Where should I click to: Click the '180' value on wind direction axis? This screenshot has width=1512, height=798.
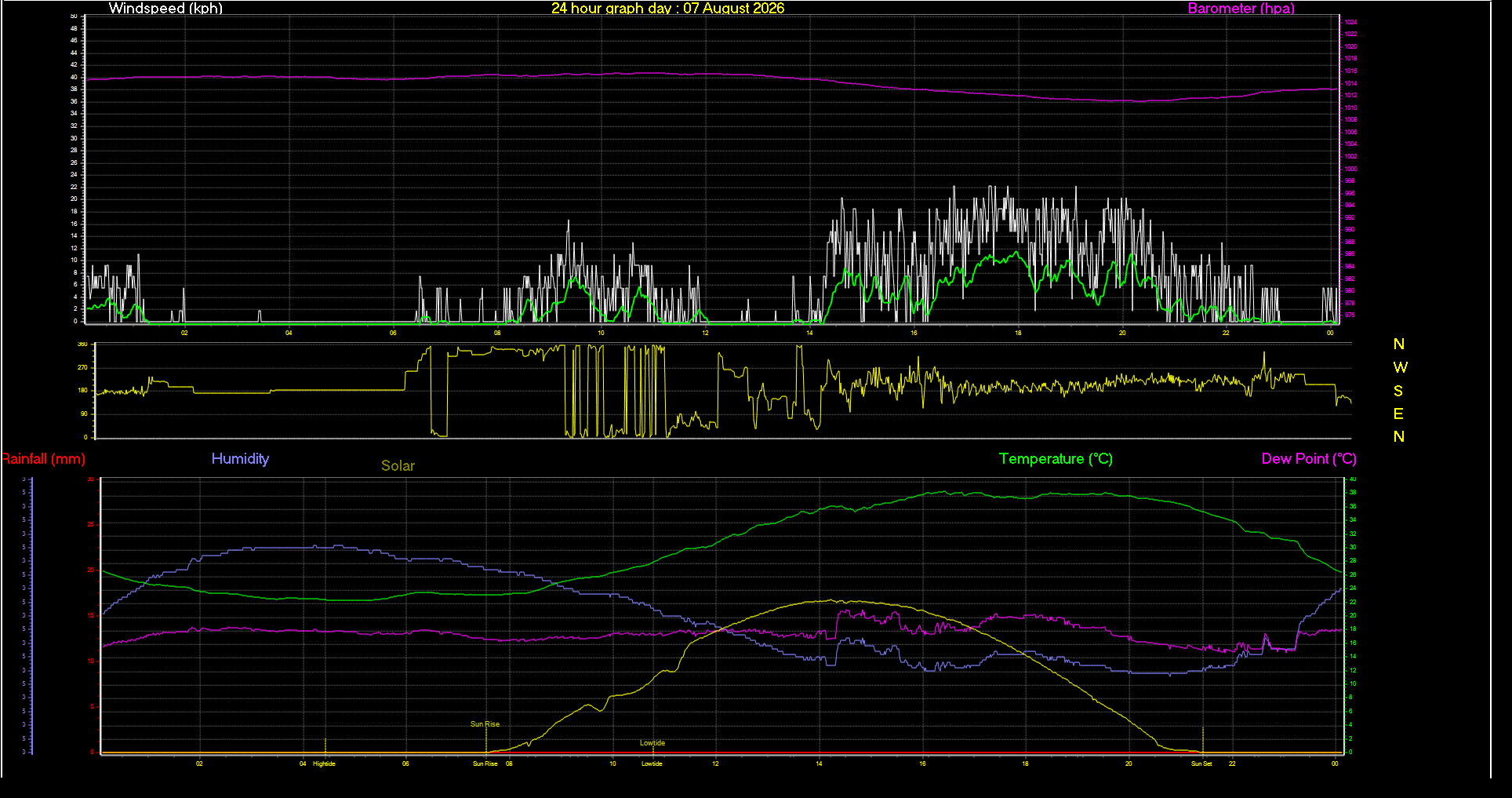tap(82, 391)
